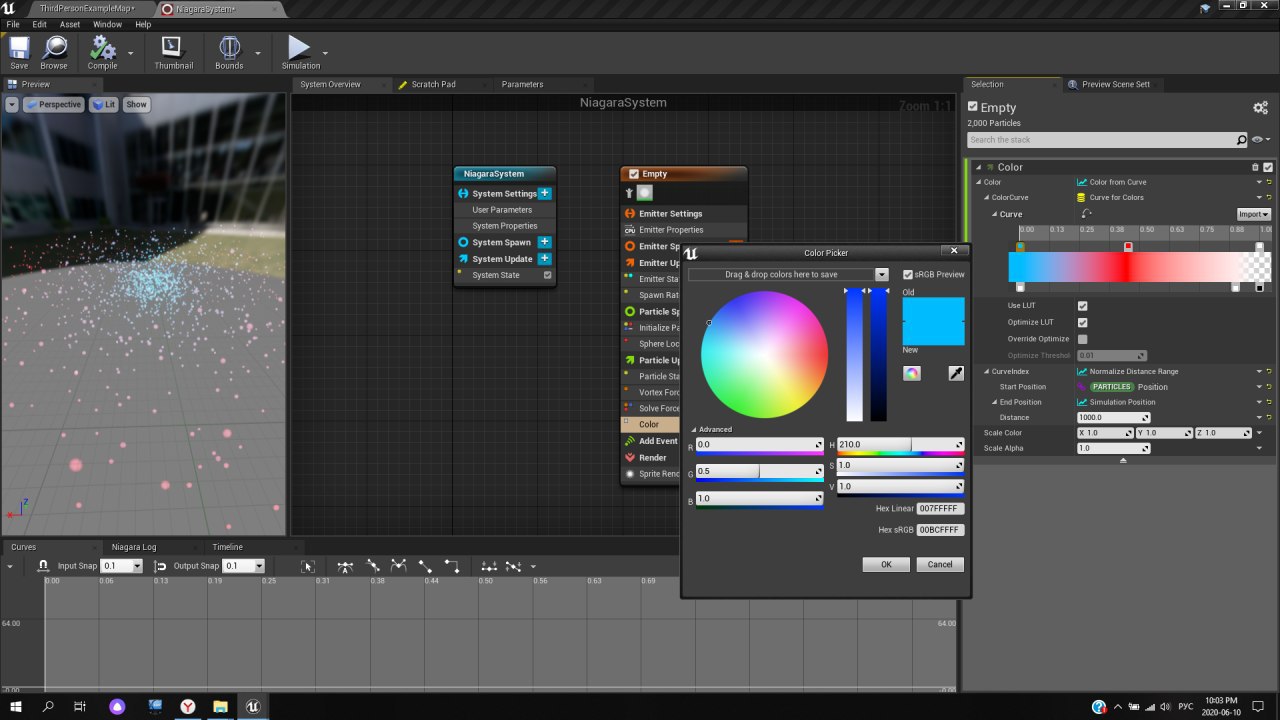Open File Explorer from the taskbar
The height and width of the screenshot is (720, 1280).
220,707
